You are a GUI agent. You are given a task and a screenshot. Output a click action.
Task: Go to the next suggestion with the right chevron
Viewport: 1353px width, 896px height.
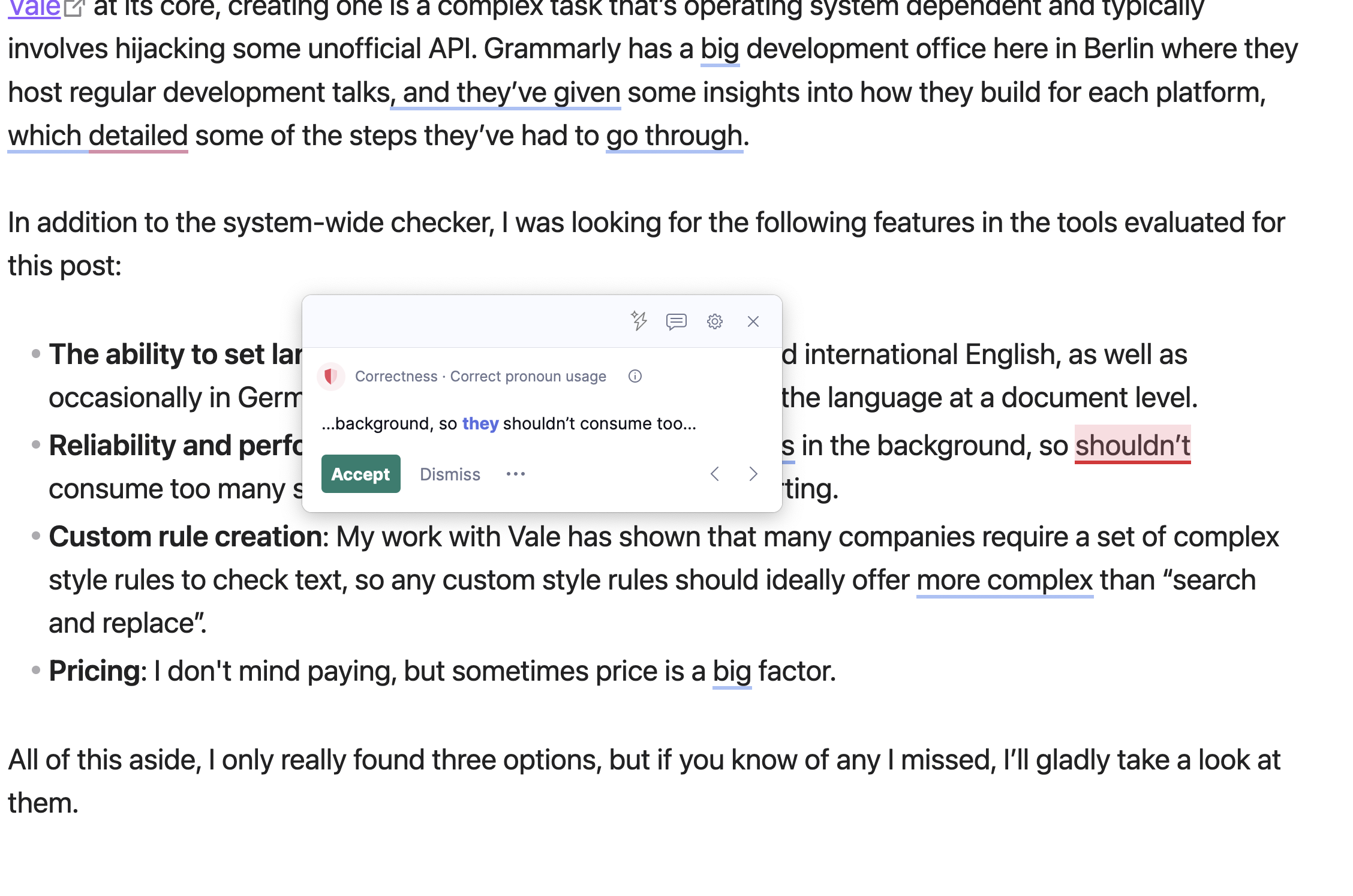(753, 474)
